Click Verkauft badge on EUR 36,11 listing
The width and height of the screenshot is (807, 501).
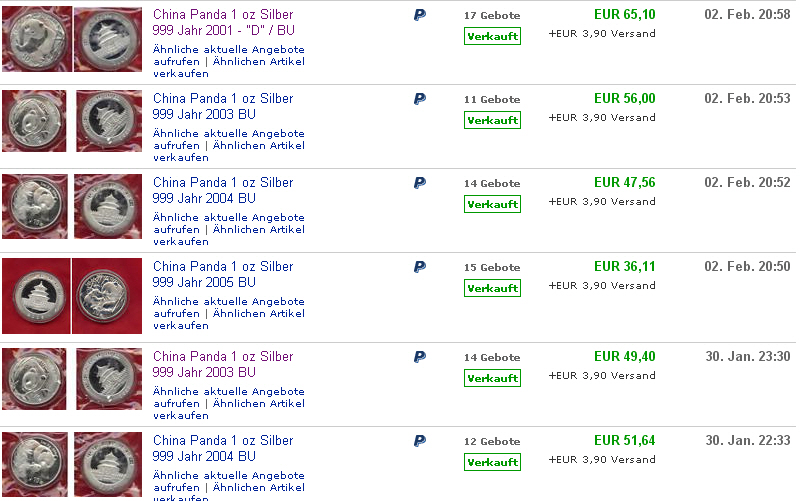[x=492, y=288]
